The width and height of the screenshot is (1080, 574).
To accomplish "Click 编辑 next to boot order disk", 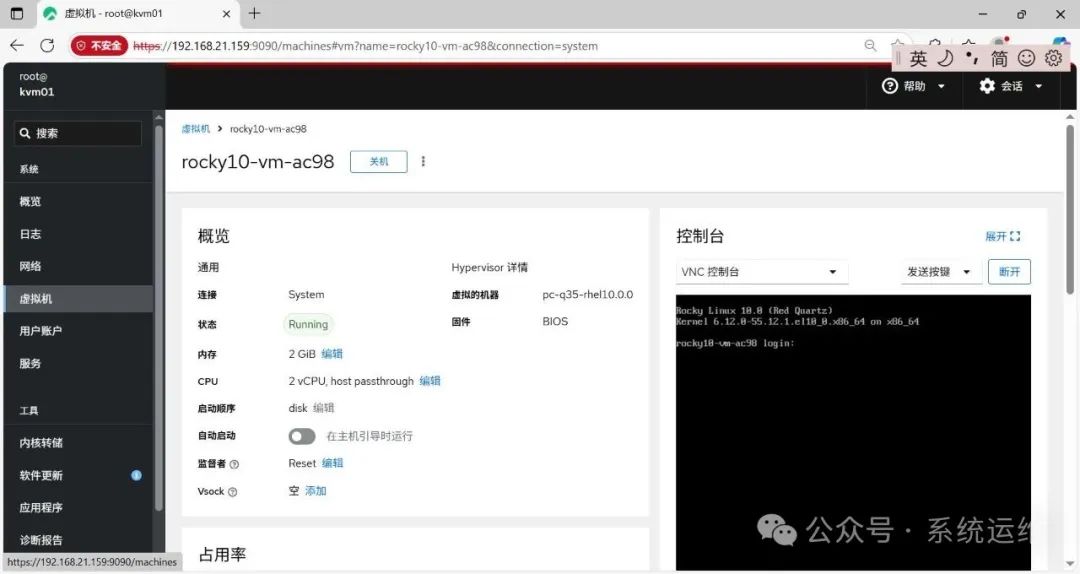I will pyautogui.click(x=324, y=408).
